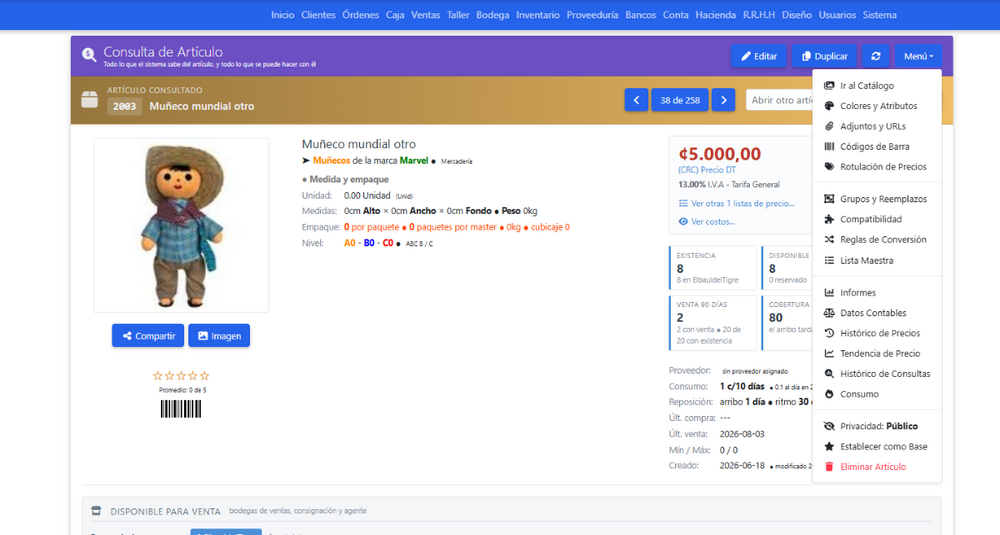The image size is (1000, 535).
Task: Click the Rotulación de Precios tag icon
Action: (x=829, y=166)
